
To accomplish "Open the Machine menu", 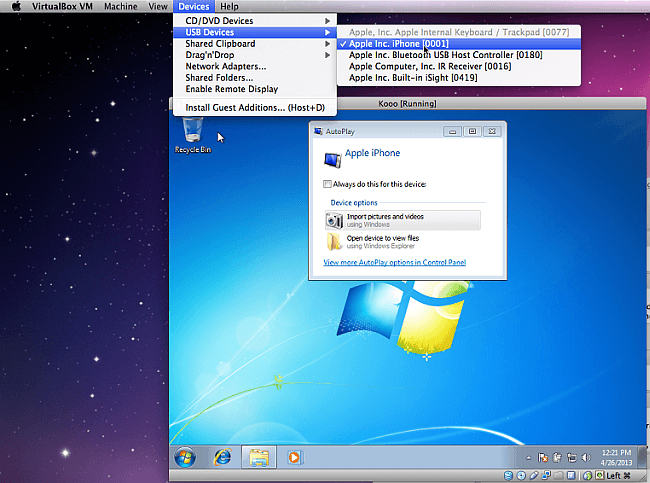I will pyautogui.click(x=121, y=6).
